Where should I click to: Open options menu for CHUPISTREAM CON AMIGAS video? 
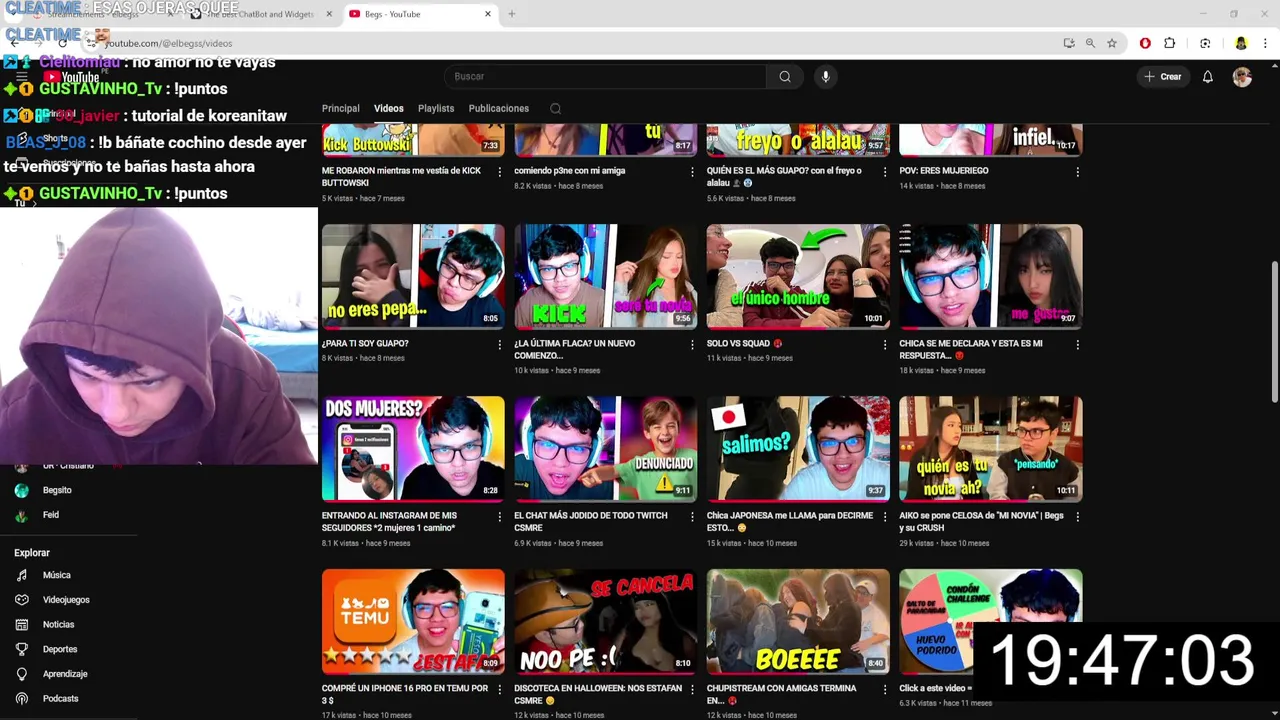(x=884, y=690)
